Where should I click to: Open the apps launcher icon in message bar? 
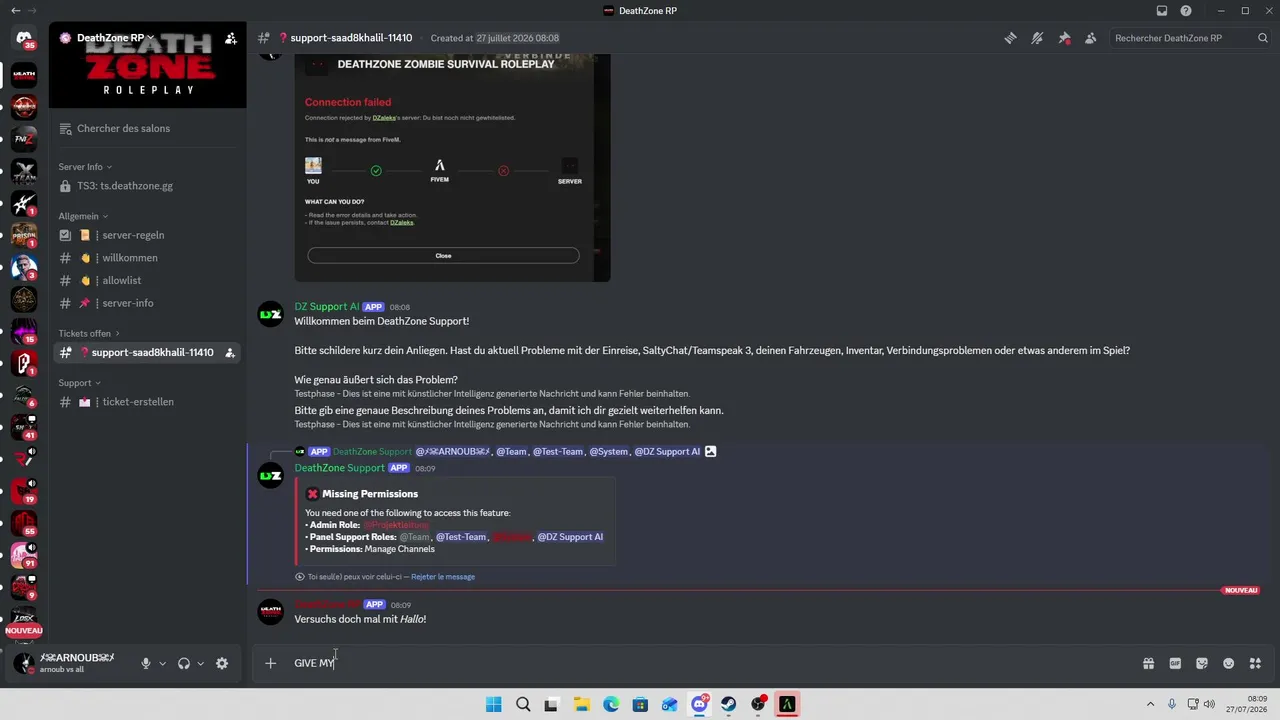[x=1255, y=663]
